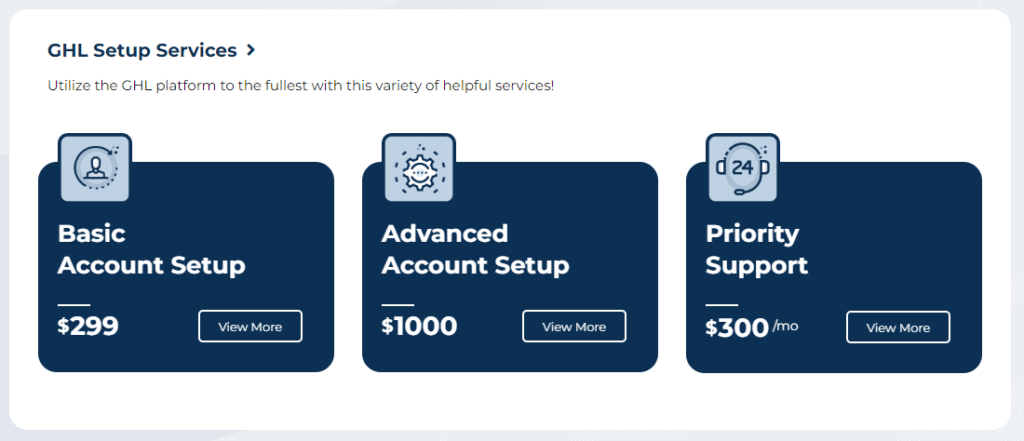This screenshot has height=441, width=1024.
Task: Click the GHL platform description sentence
Action: [x=300, y=86]
